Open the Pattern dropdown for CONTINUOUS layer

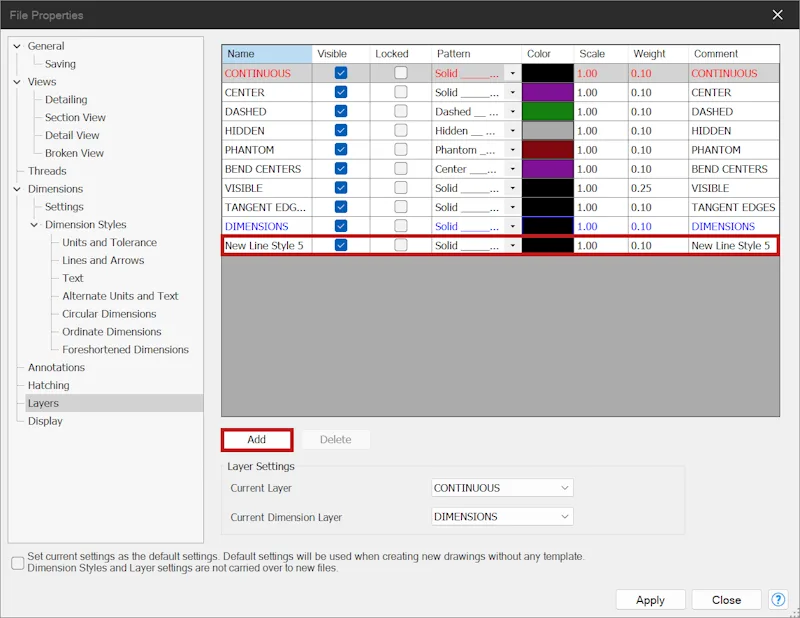click(x=512, y=73)
